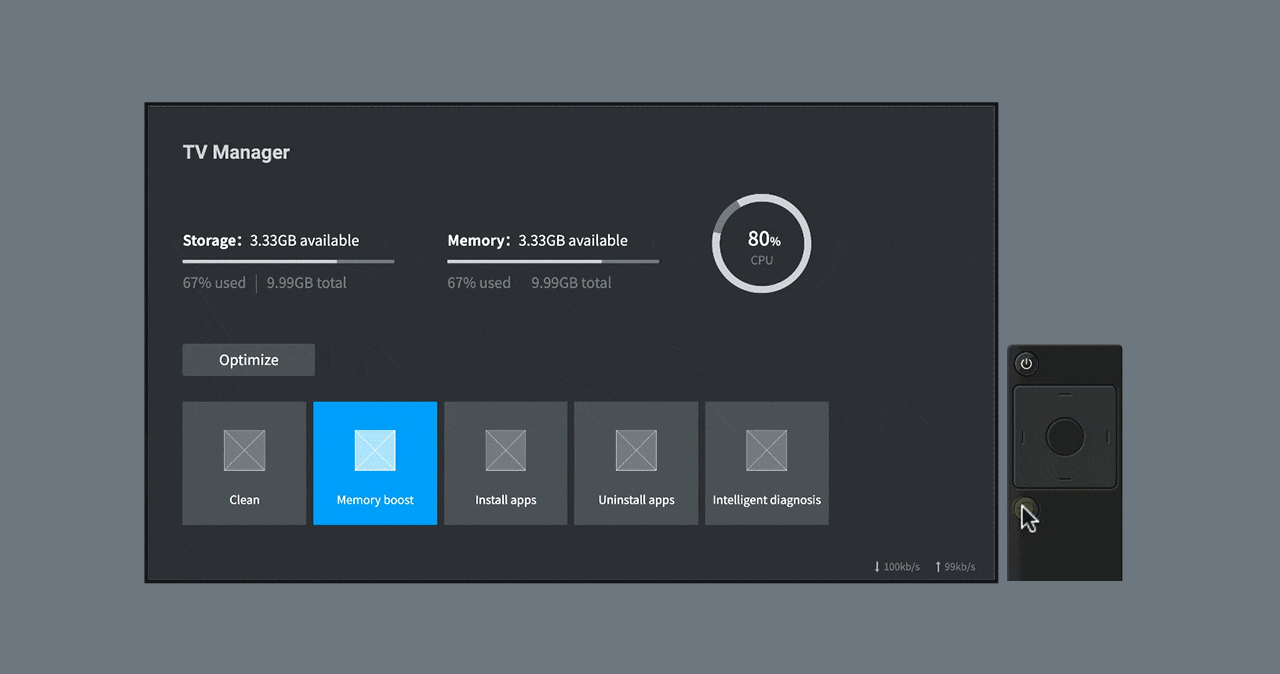1280x674 pixels.
Task: Click the placeholder image in Memory boost tile
Action: pyautogui.click(x=375, y=450)
